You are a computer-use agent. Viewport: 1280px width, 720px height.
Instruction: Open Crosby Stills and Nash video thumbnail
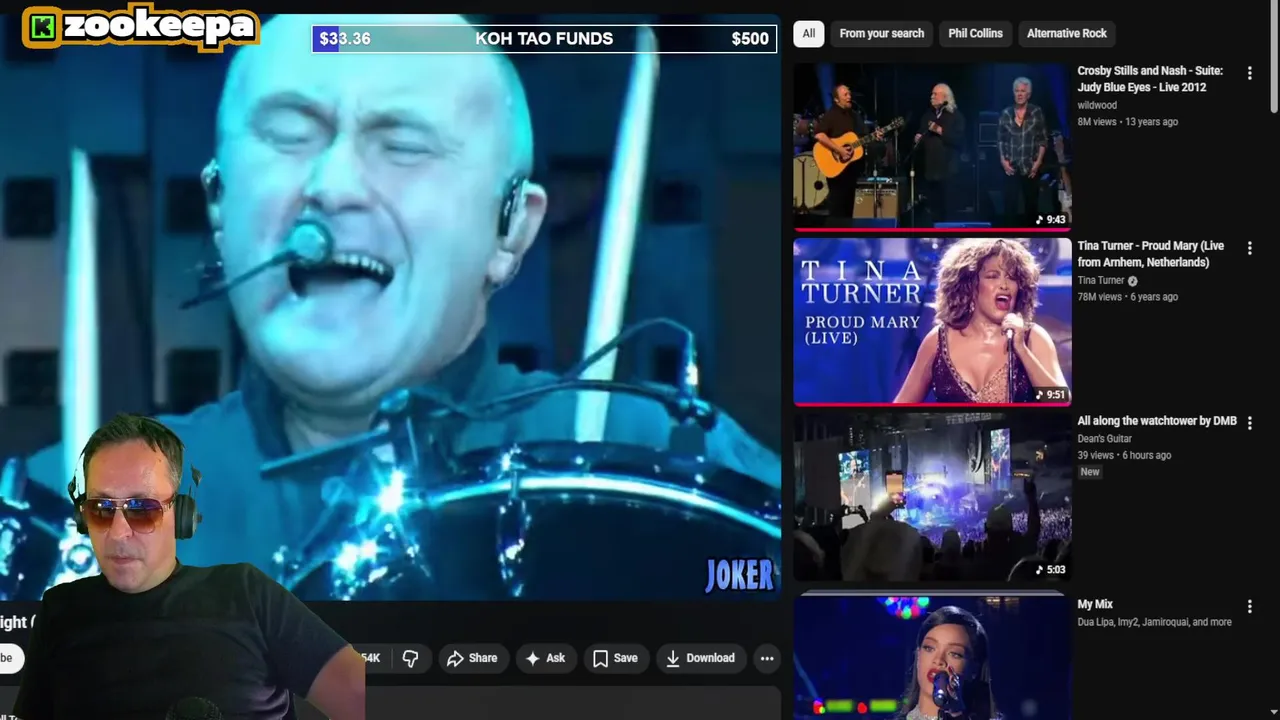pos(932,146)
